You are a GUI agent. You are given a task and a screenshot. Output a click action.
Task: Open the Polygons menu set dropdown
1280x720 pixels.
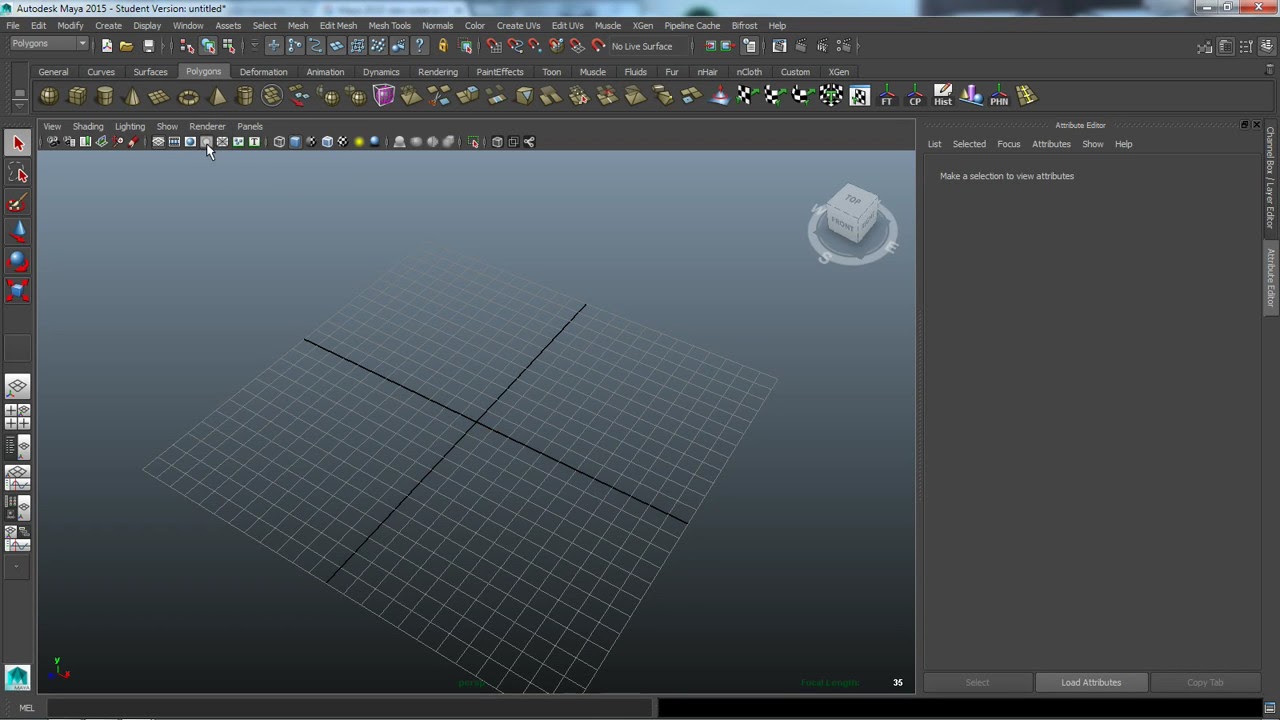point(48,44)
